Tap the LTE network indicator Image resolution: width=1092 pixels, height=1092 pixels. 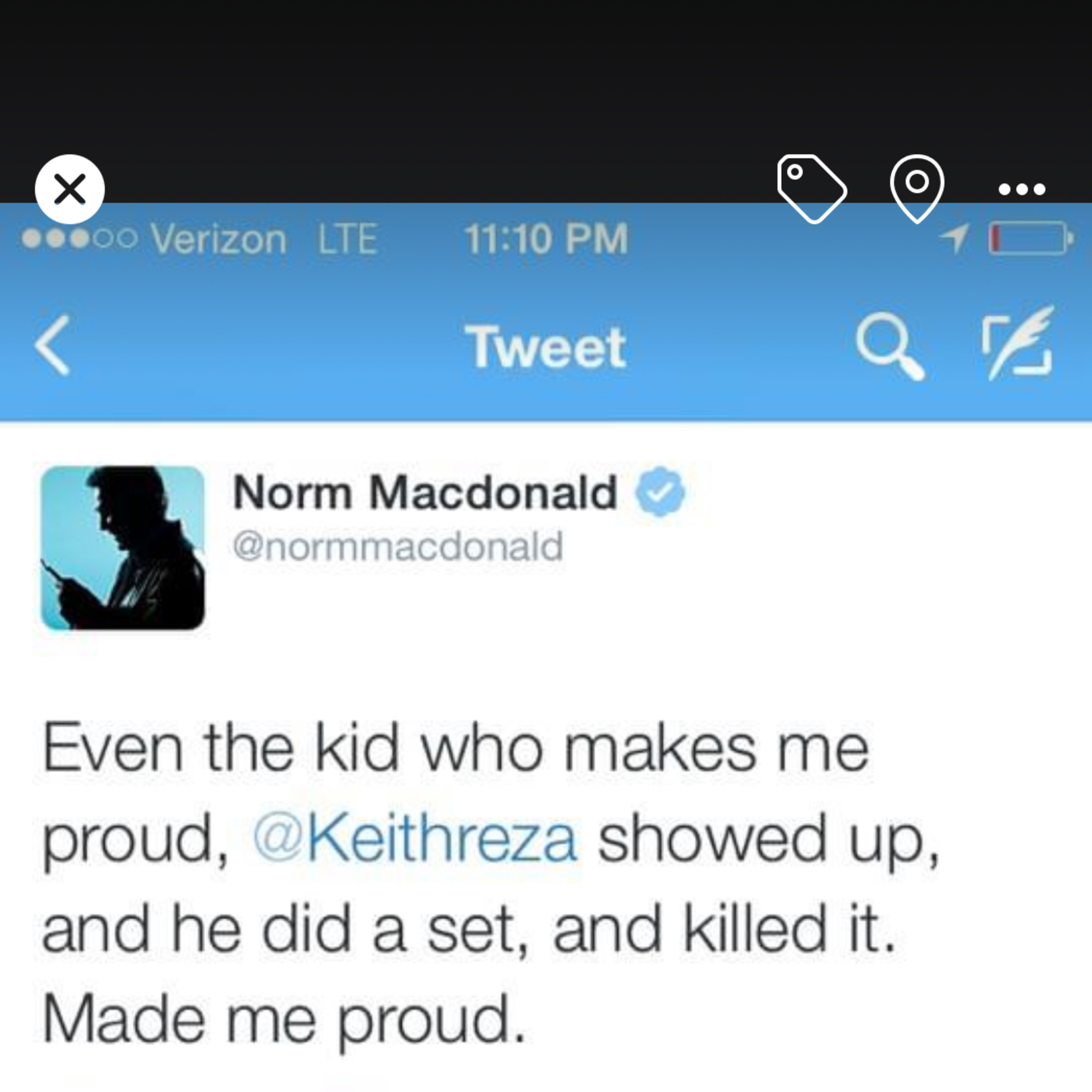(347, 239)
